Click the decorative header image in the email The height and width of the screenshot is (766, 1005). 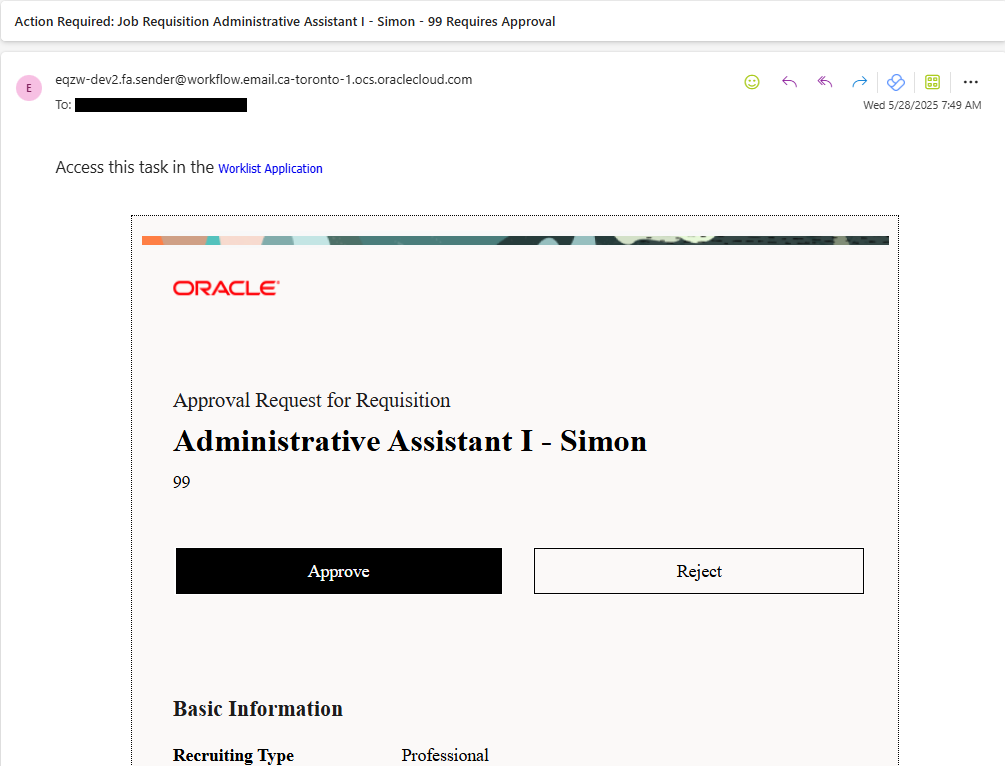[515, 239]
